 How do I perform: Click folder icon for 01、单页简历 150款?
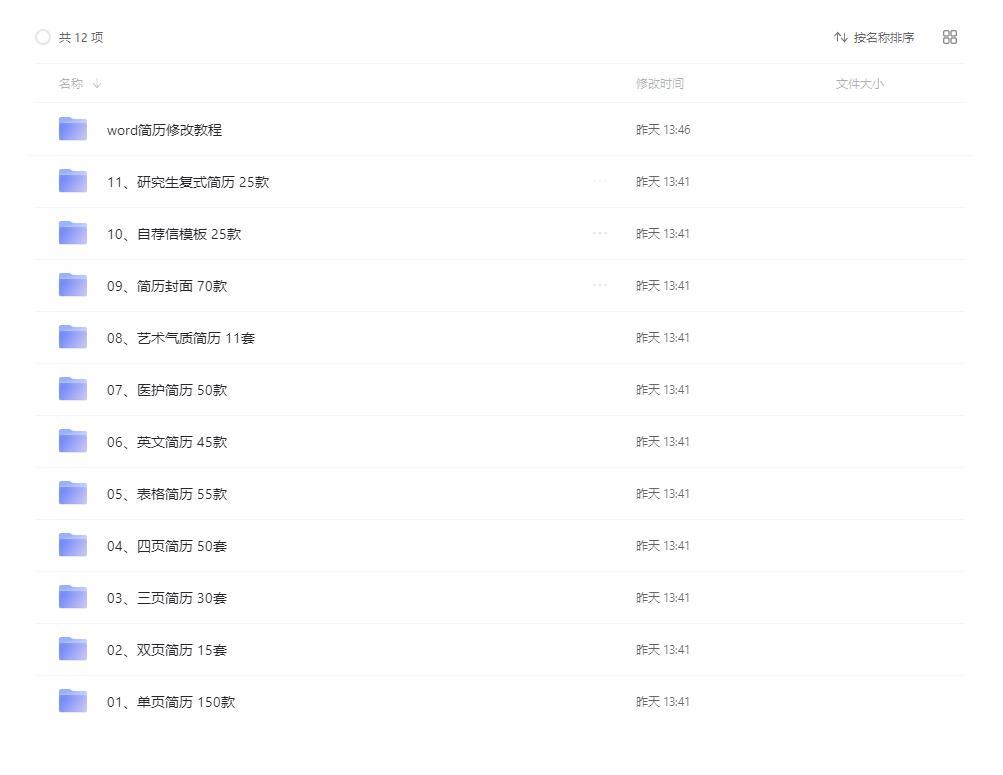click(x=73, y=701)
